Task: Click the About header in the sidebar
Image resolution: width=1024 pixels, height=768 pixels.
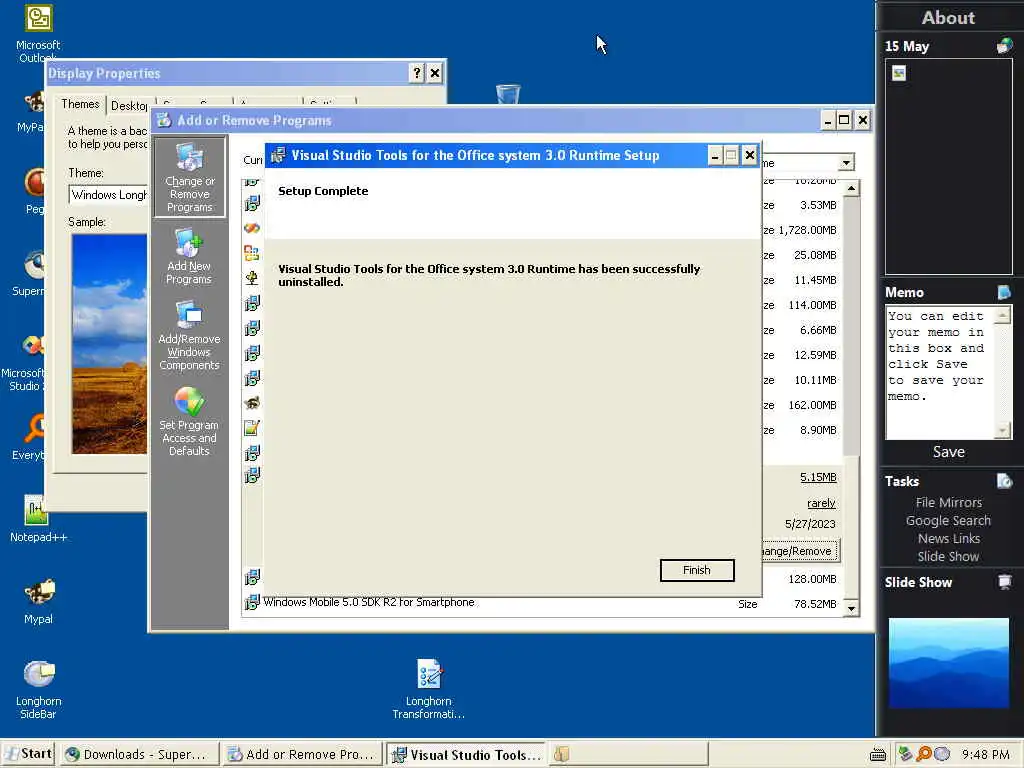Action: [x=948, y=18]
